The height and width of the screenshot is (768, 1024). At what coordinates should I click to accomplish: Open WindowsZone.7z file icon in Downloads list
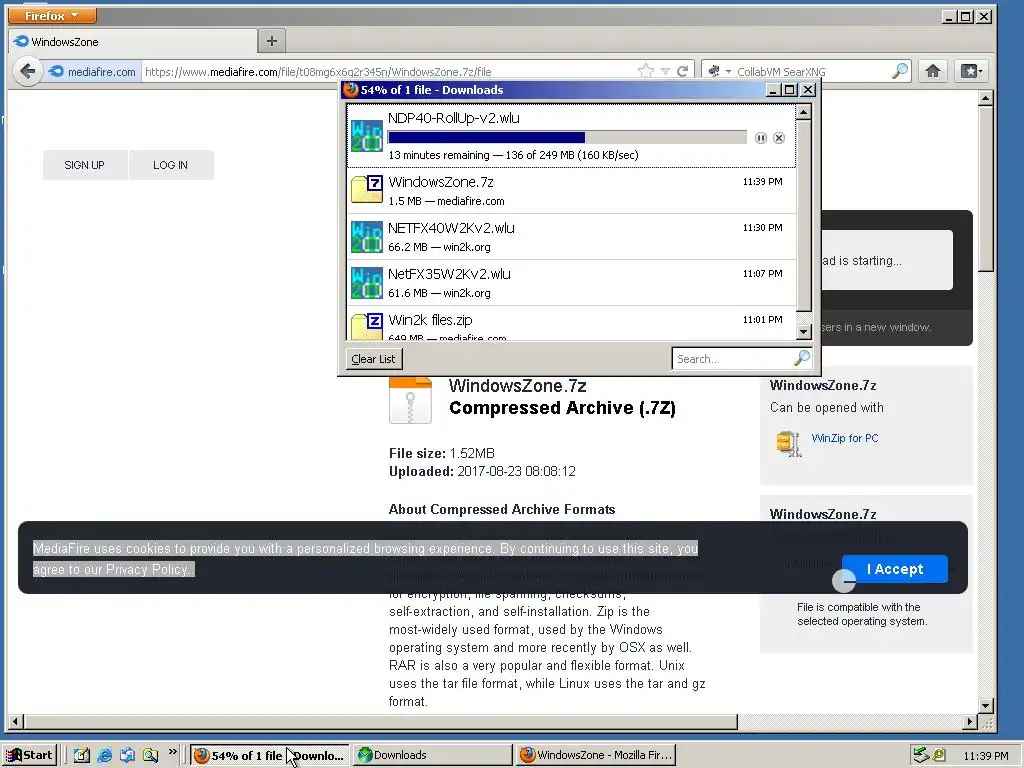point(367,191)
